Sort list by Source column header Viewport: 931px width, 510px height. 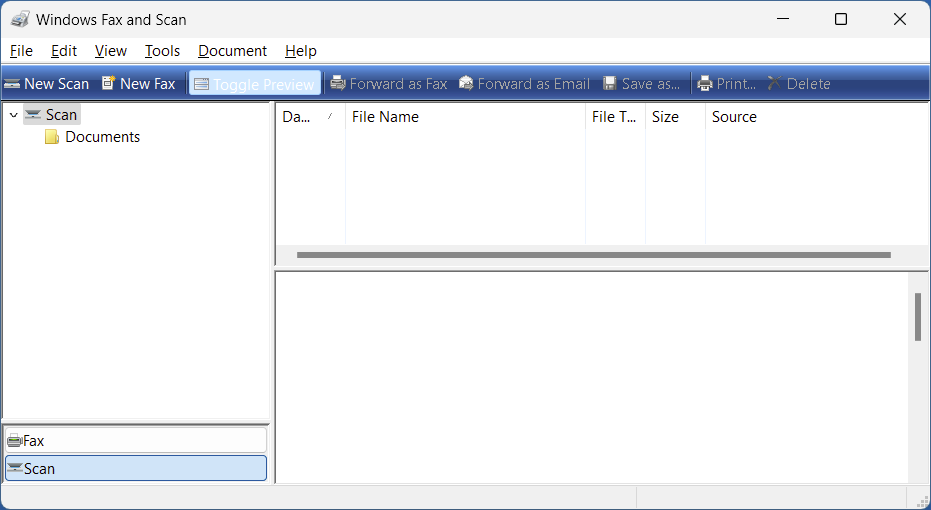coord(818,117)
